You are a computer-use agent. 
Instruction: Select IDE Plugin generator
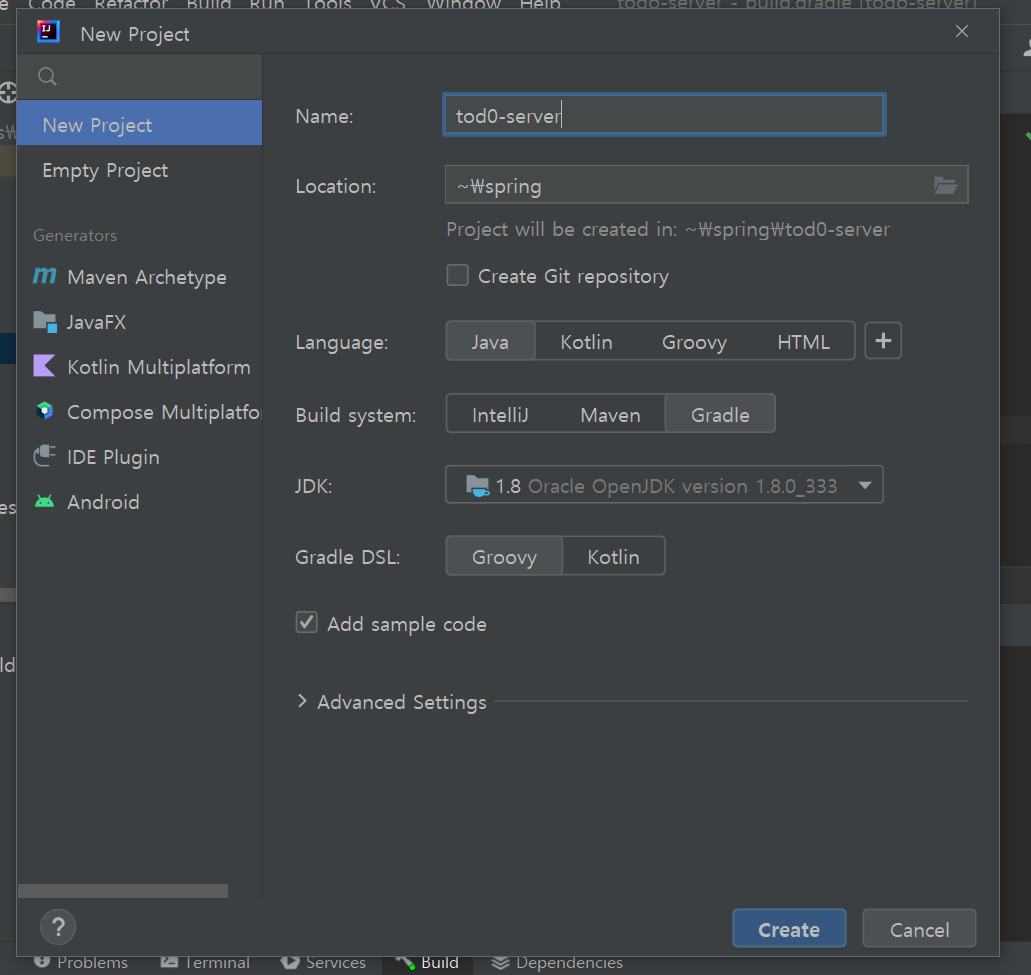(x=139, y=456)
